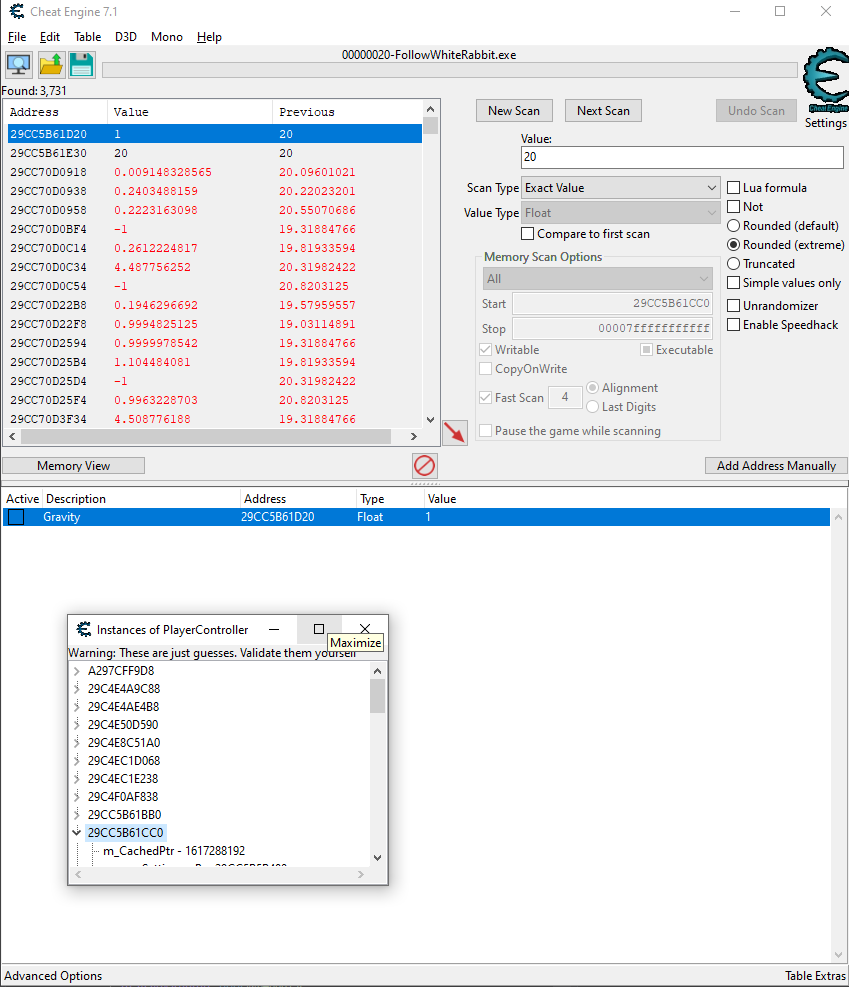Select the Truncated radio option

(733, 264)
